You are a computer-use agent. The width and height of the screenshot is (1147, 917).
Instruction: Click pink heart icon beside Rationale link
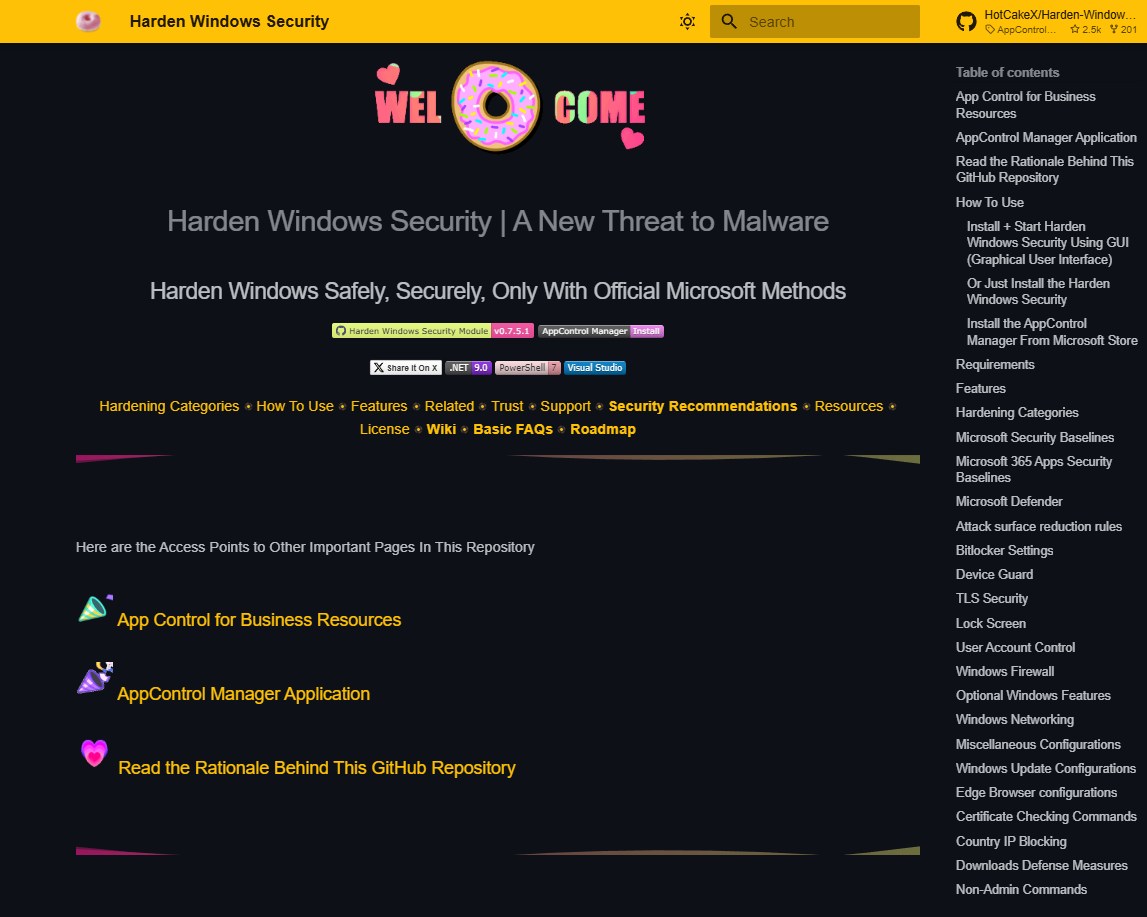pos(94,753)
